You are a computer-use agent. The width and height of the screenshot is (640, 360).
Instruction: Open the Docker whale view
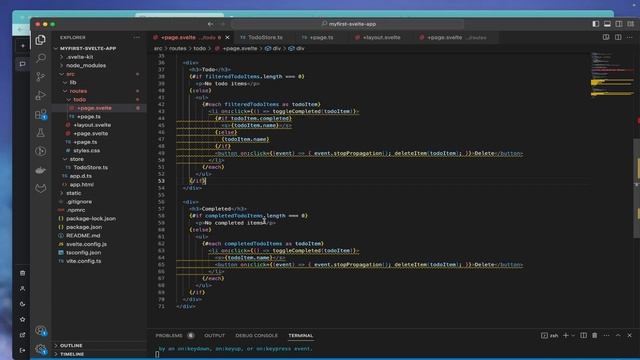pyautogui.click(x=40, y=170)
